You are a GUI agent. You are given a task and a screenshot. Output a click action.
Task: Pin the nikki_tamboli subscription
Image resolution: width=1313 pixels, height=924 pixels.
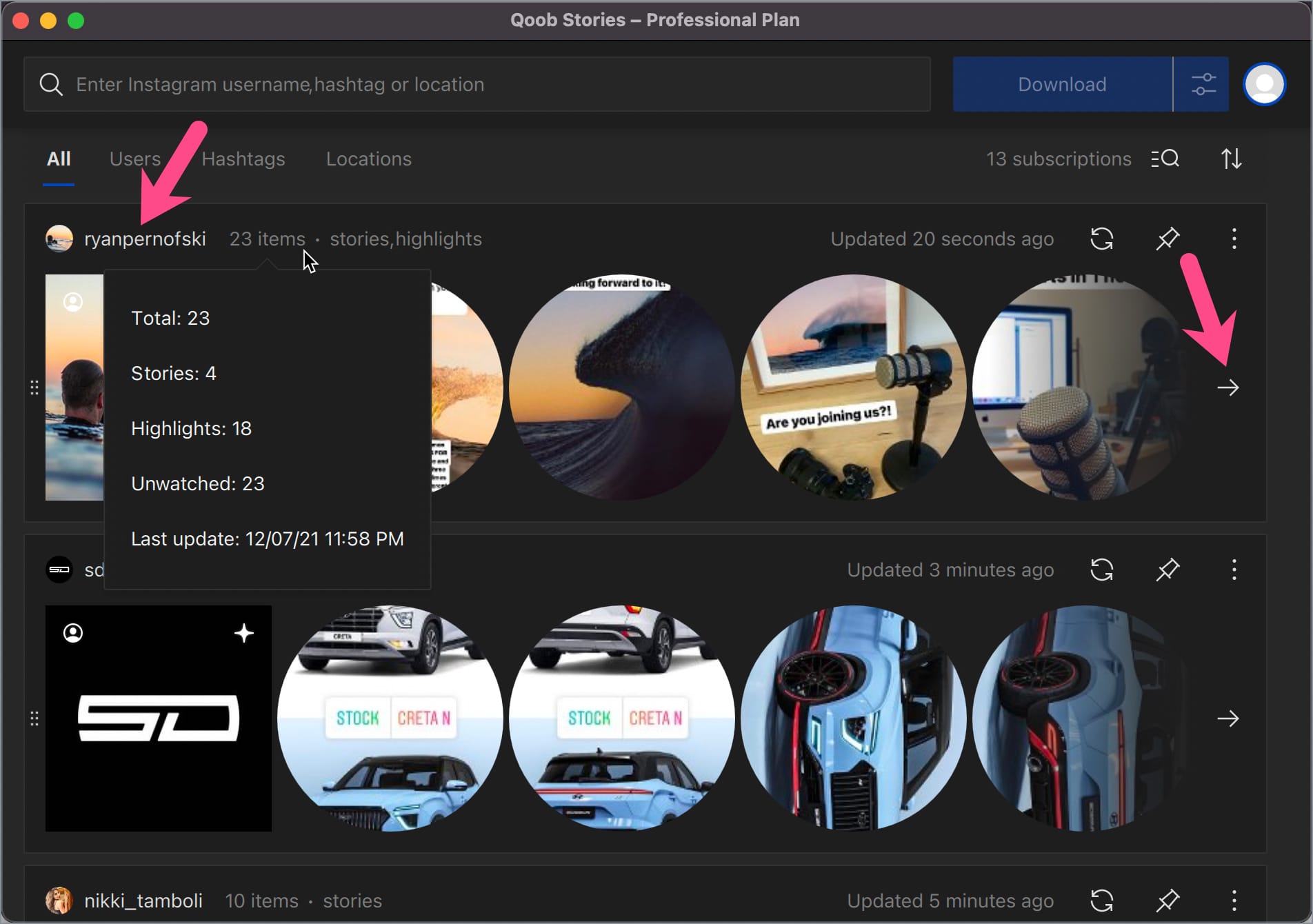pos(1167,901)
